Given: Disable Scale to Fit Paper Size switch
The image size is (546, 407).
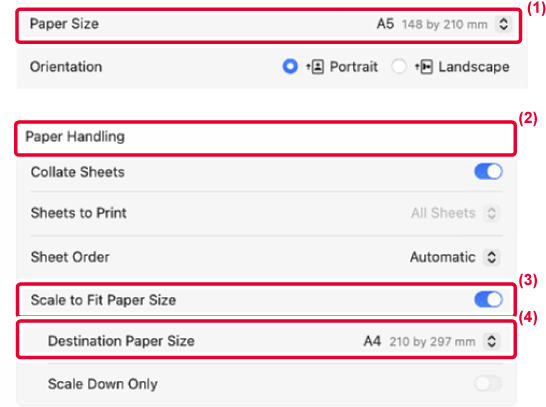Looking at the screenshot, I should pos(488,299).
